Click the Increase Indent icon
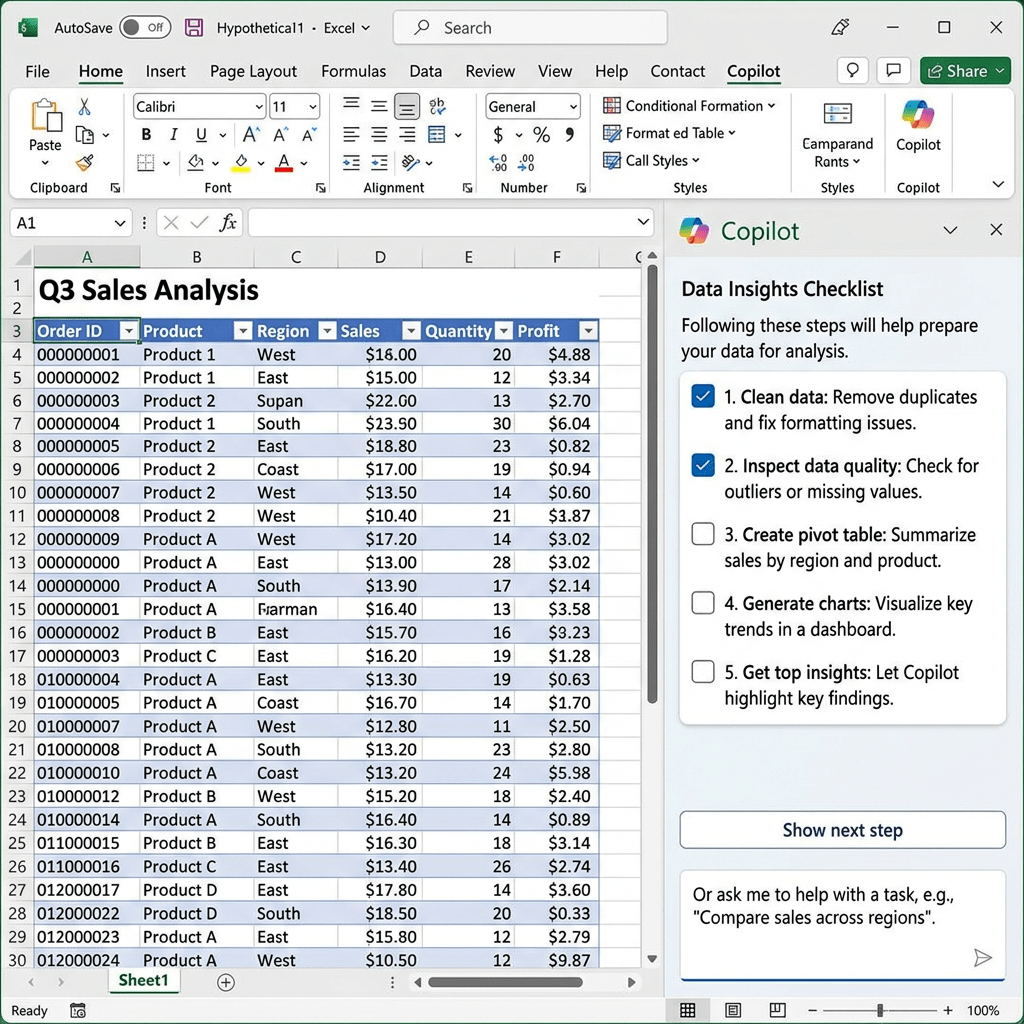 [379, 163]
